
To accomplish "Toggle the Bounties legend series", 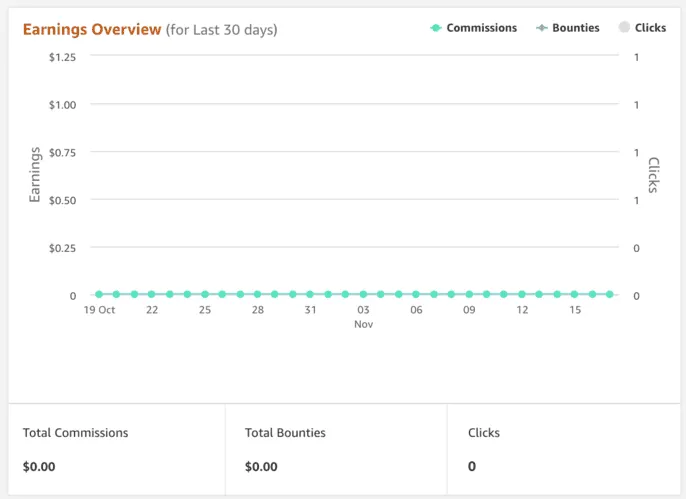I will coord(568,28).
